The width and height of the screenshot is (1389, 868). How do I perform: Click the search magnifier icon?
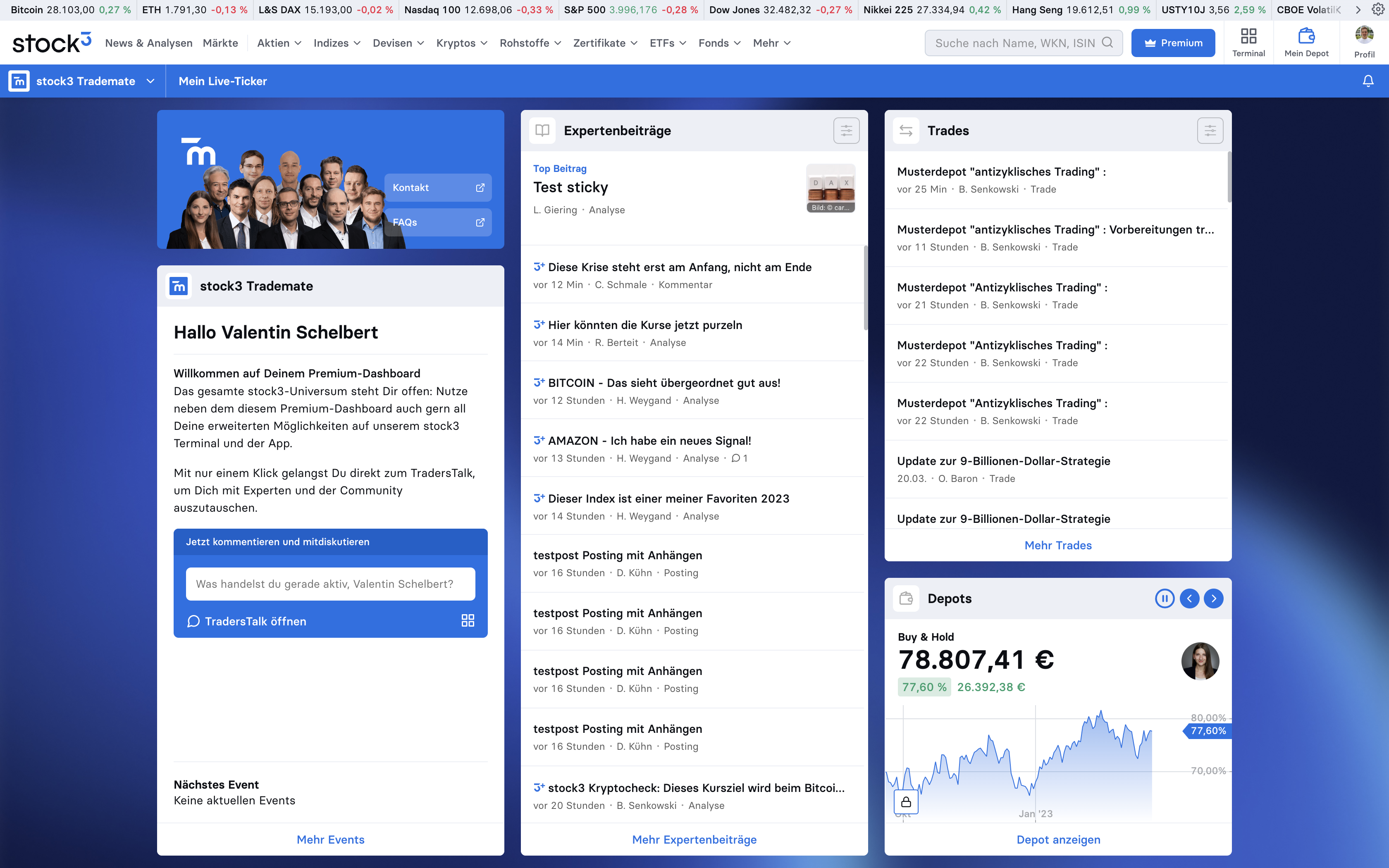click(1108, 43)
